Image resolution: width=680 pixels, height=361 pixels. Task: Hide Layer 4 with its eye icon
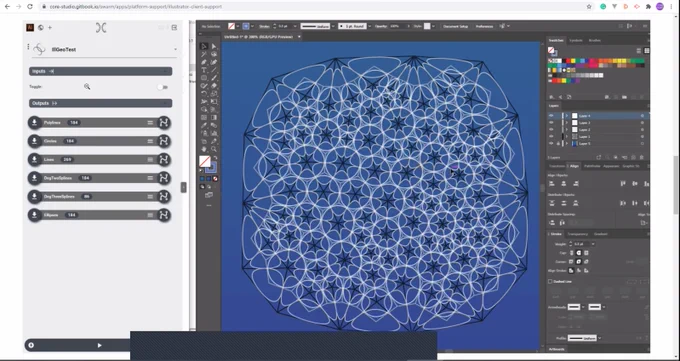click(x=551, y=116)
